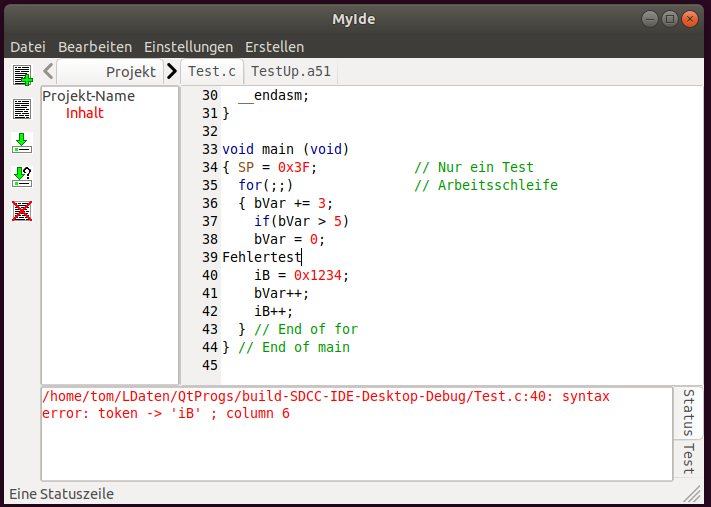This screenshot has height=507, width=711.
Task: Click the 'void main (void)' line
Action: tap(285, 149)
